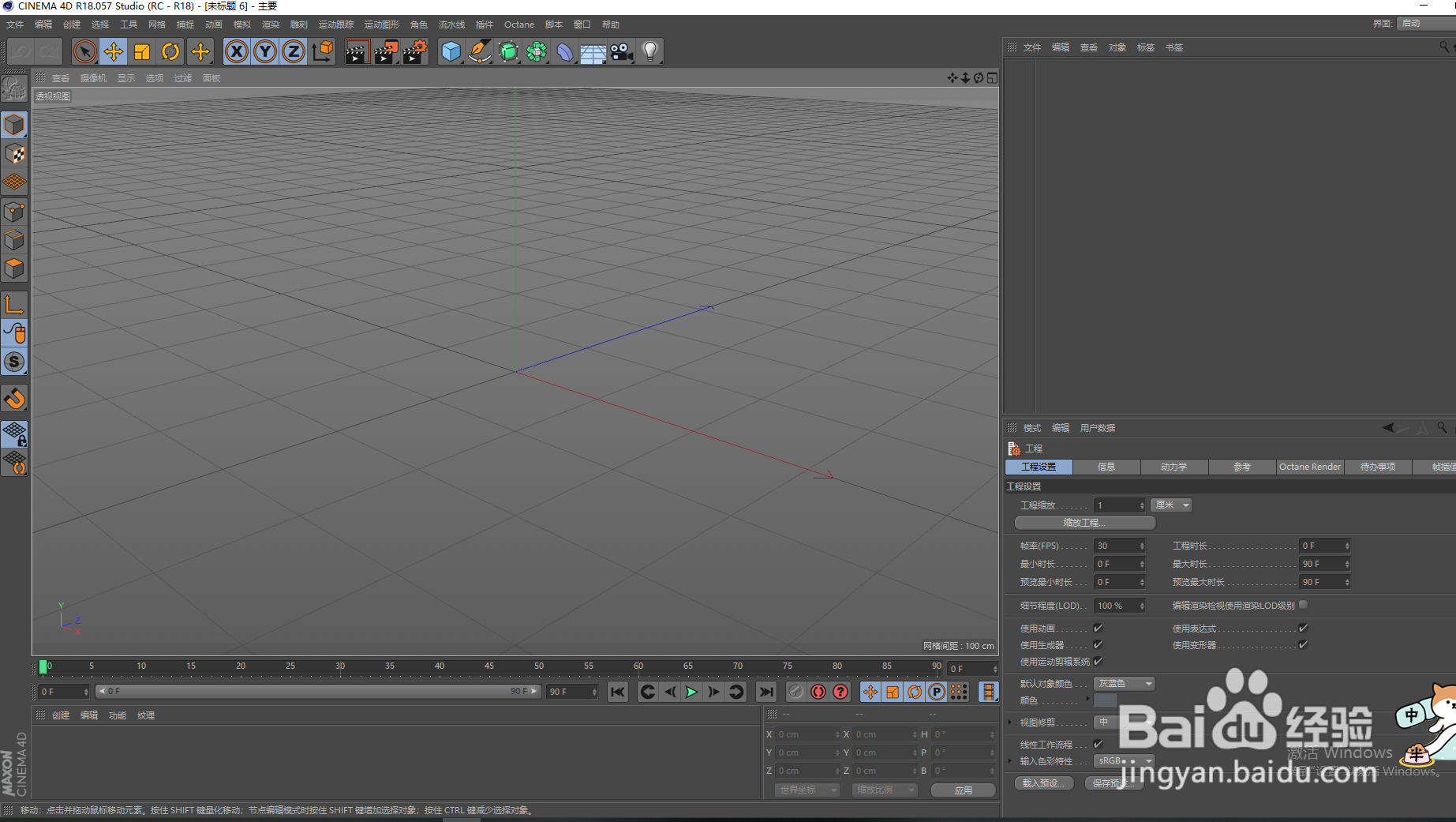Open the sRGB input color profile dropdown
The height and width of the screenshot is (822, 1456).
(x=1125, y=761)
